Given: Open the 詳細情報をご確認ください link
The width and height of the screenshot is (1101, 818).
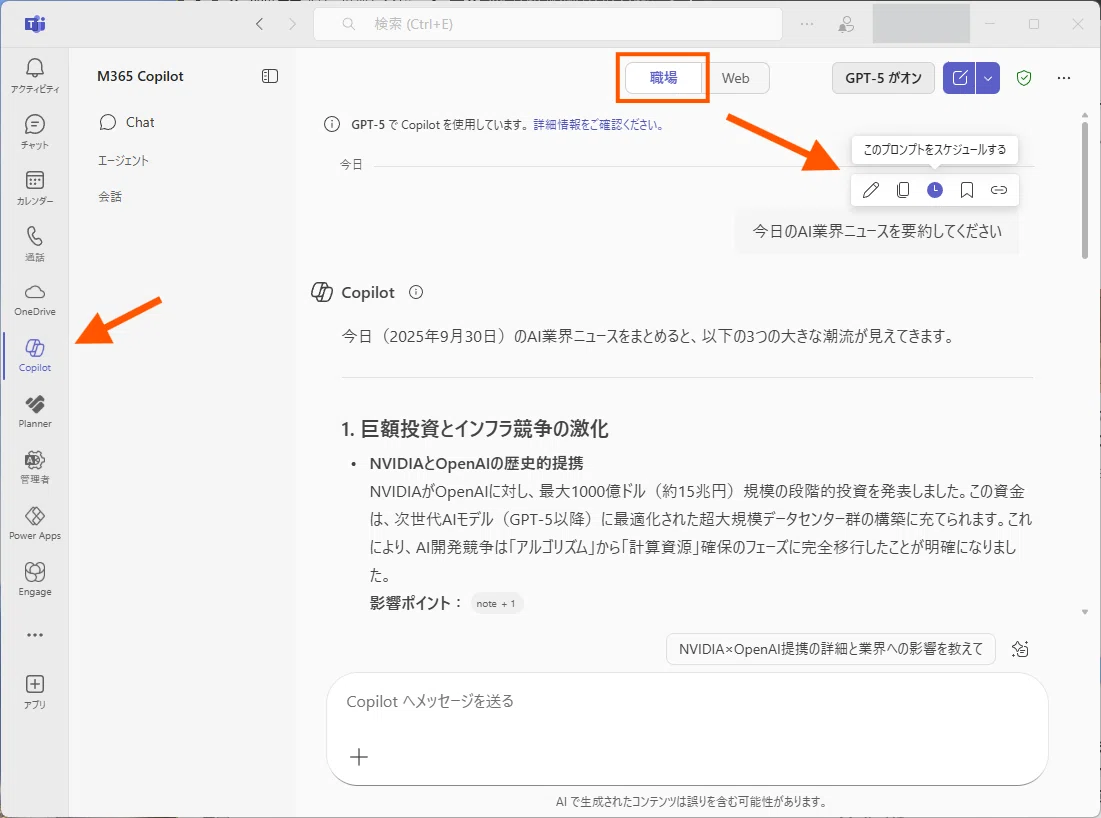Looking at the screenshot, I should pyautogui.click(x=598, y=124).
